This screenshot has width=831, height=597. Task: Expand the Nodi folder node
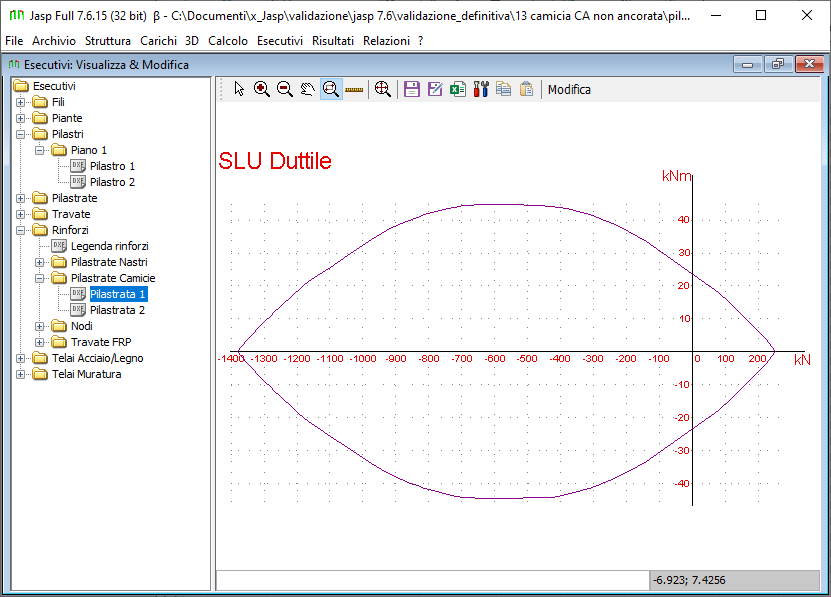tap(39, 326)
